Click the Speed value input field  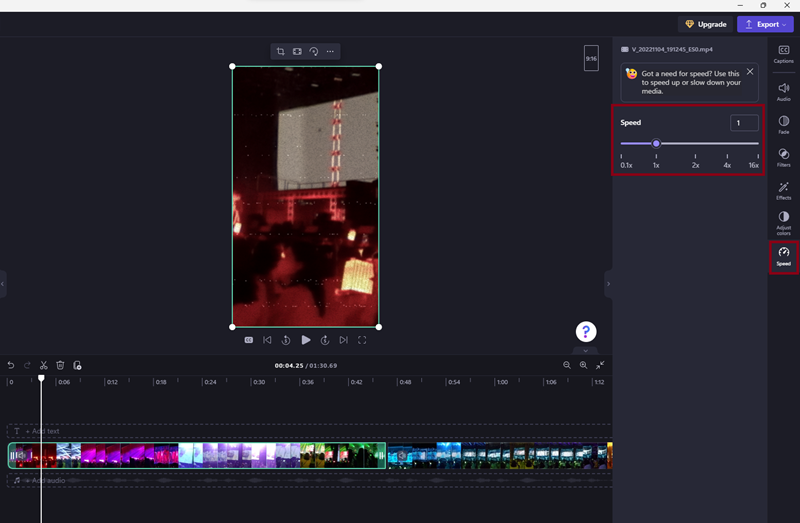[744, 123]
